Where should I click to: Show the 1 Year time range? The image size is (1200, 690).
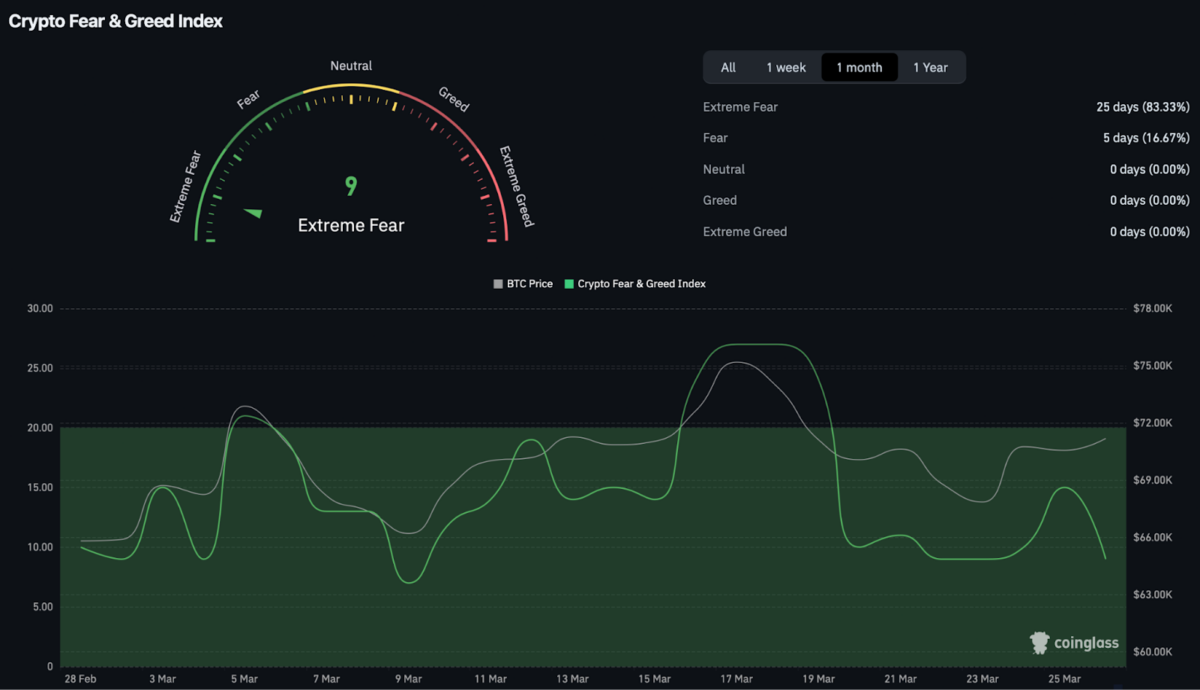click(x=930, y=67)
